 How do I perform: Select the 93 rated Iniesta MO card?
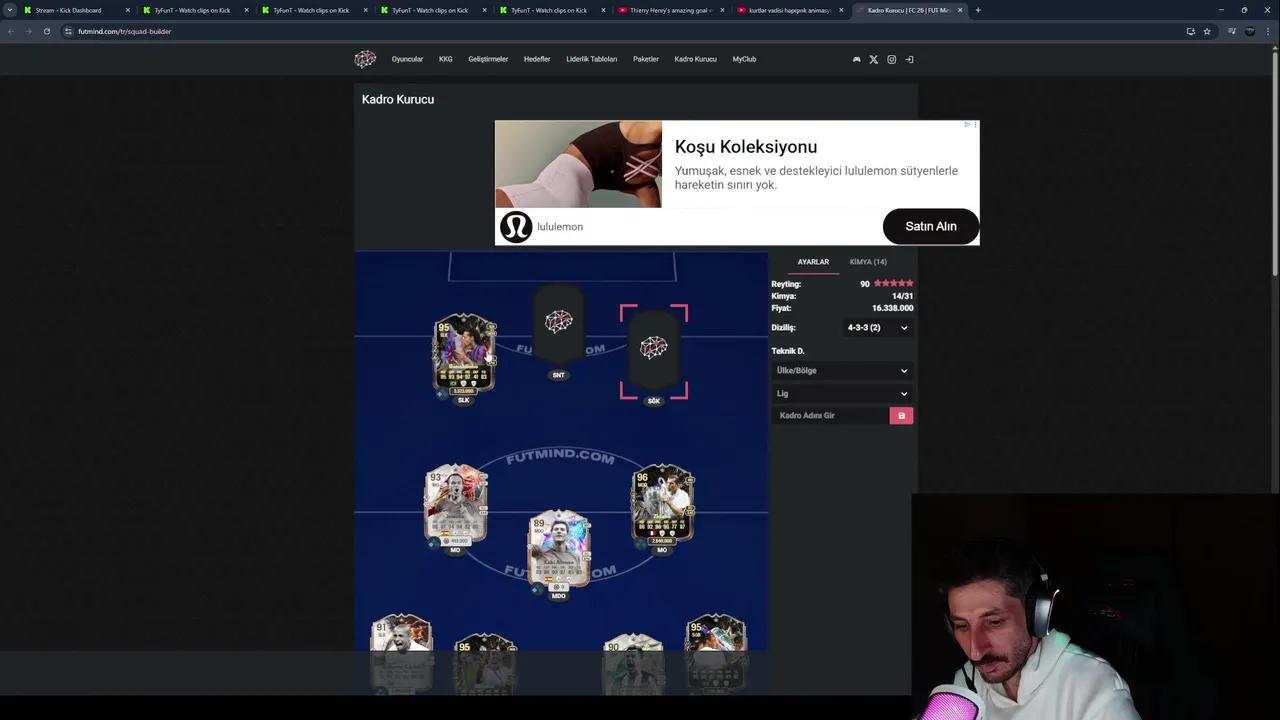pyautogui.click(x=456, y=503)
